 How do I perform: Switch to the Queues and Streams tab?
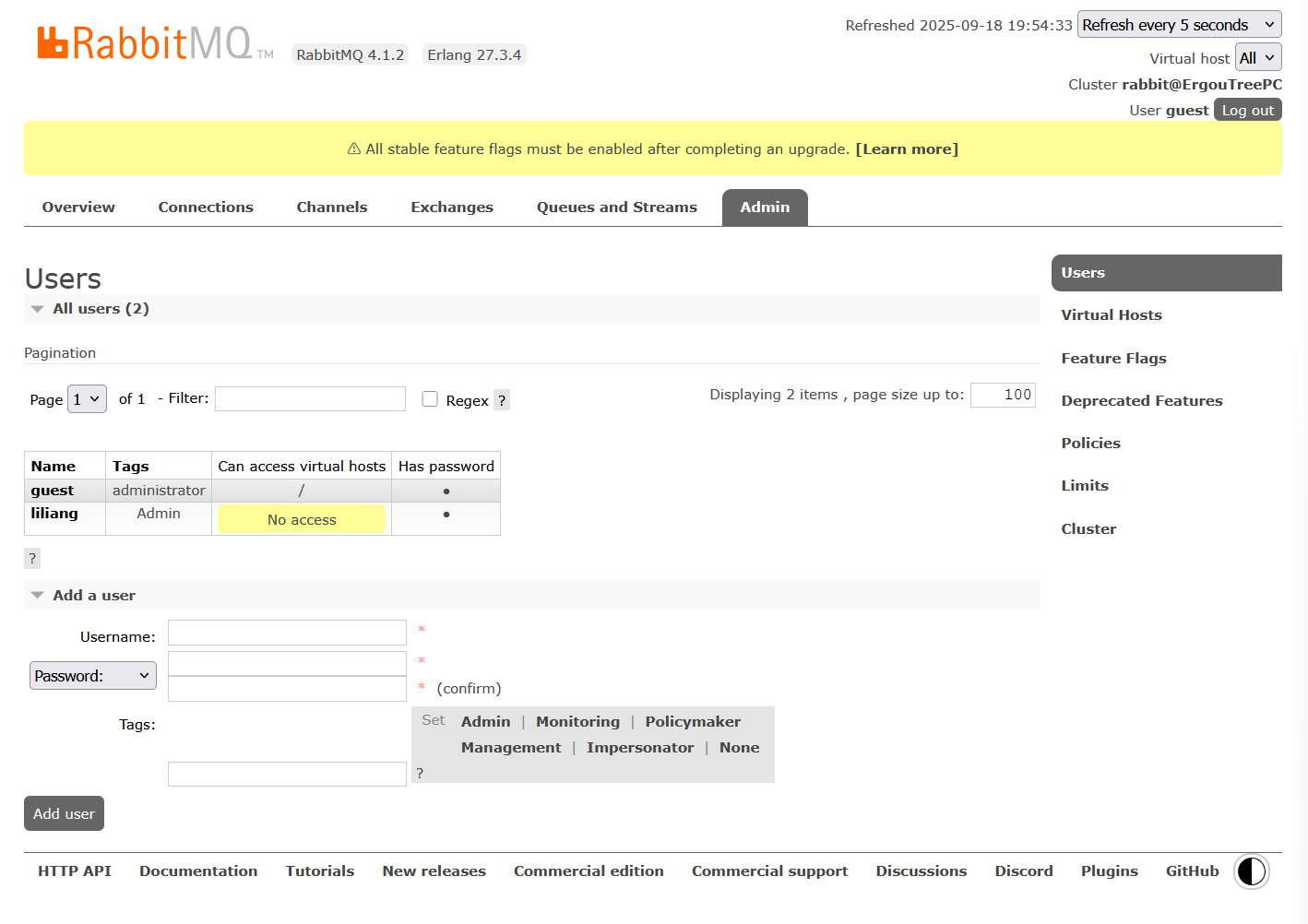[x=616, y=207]
